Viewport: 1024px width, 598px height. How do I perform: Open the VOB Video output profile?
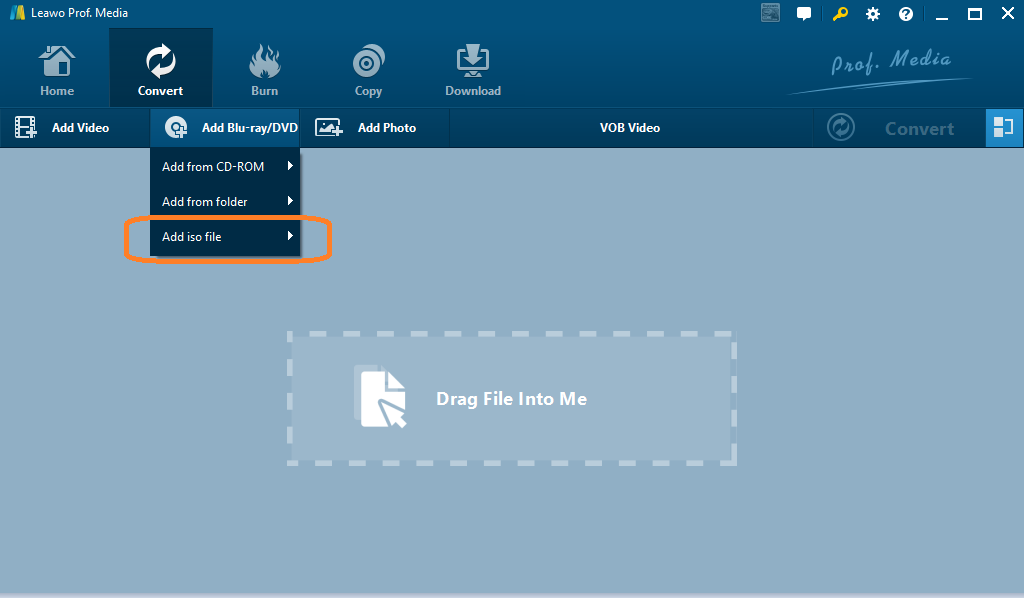(x=630, y=128)
